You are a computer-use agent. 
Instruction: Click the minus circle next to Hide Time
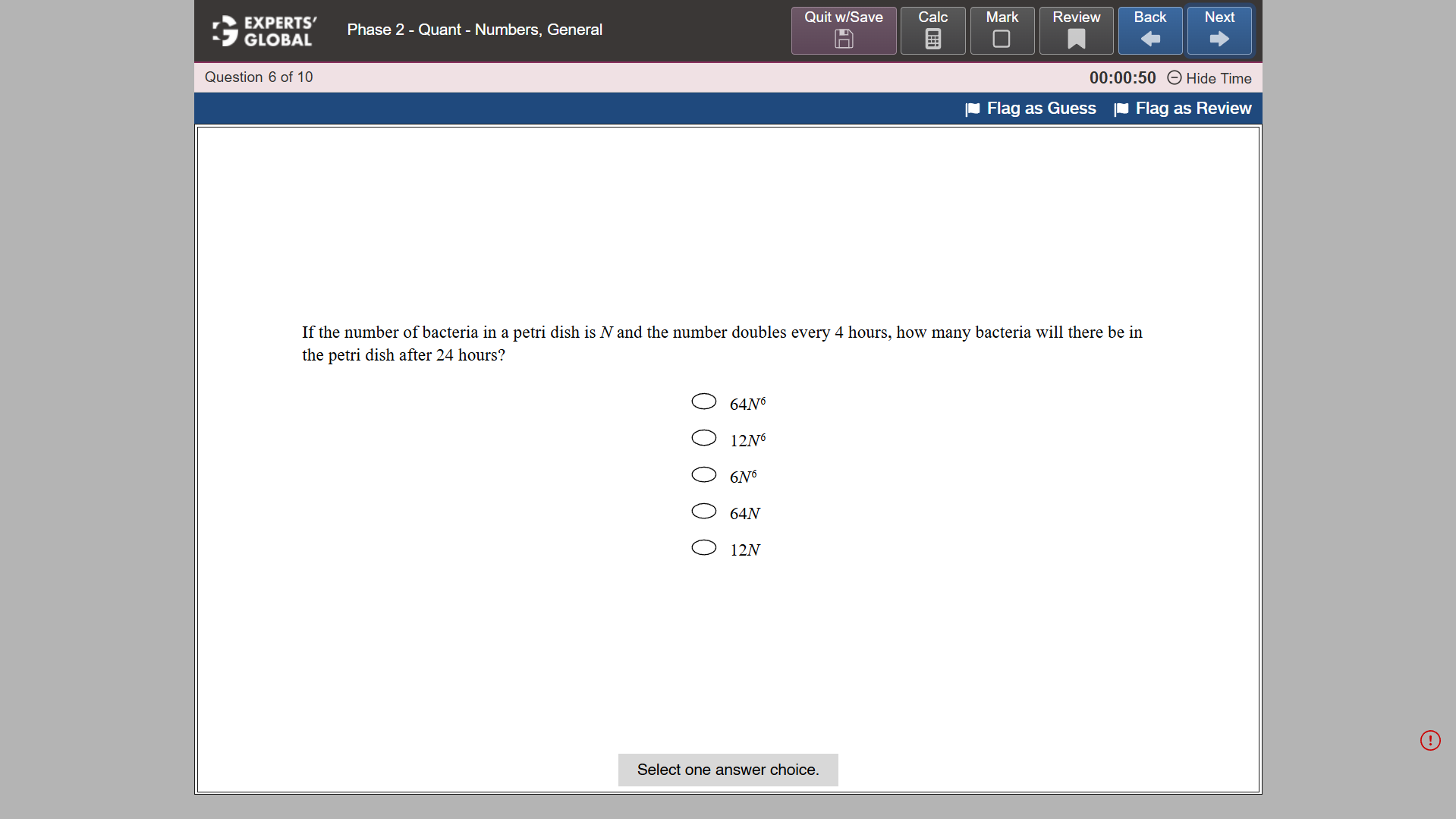click(1174, 78)
